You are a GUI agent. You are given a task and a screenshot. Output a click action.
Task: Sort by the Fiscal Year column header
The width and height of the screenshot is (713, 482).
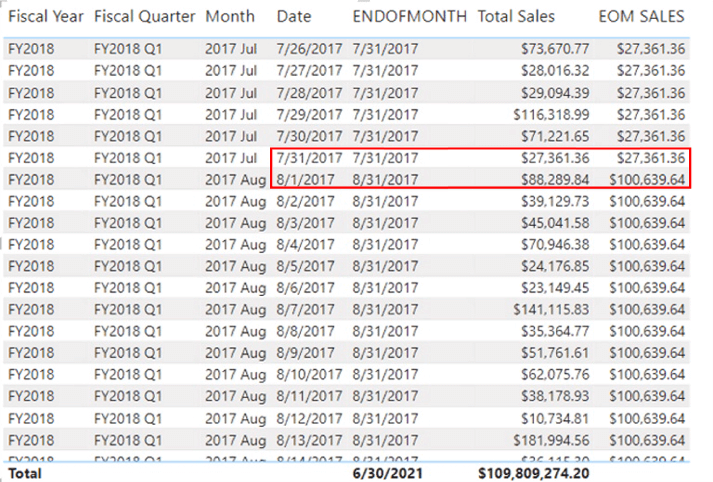pos(46,17)
